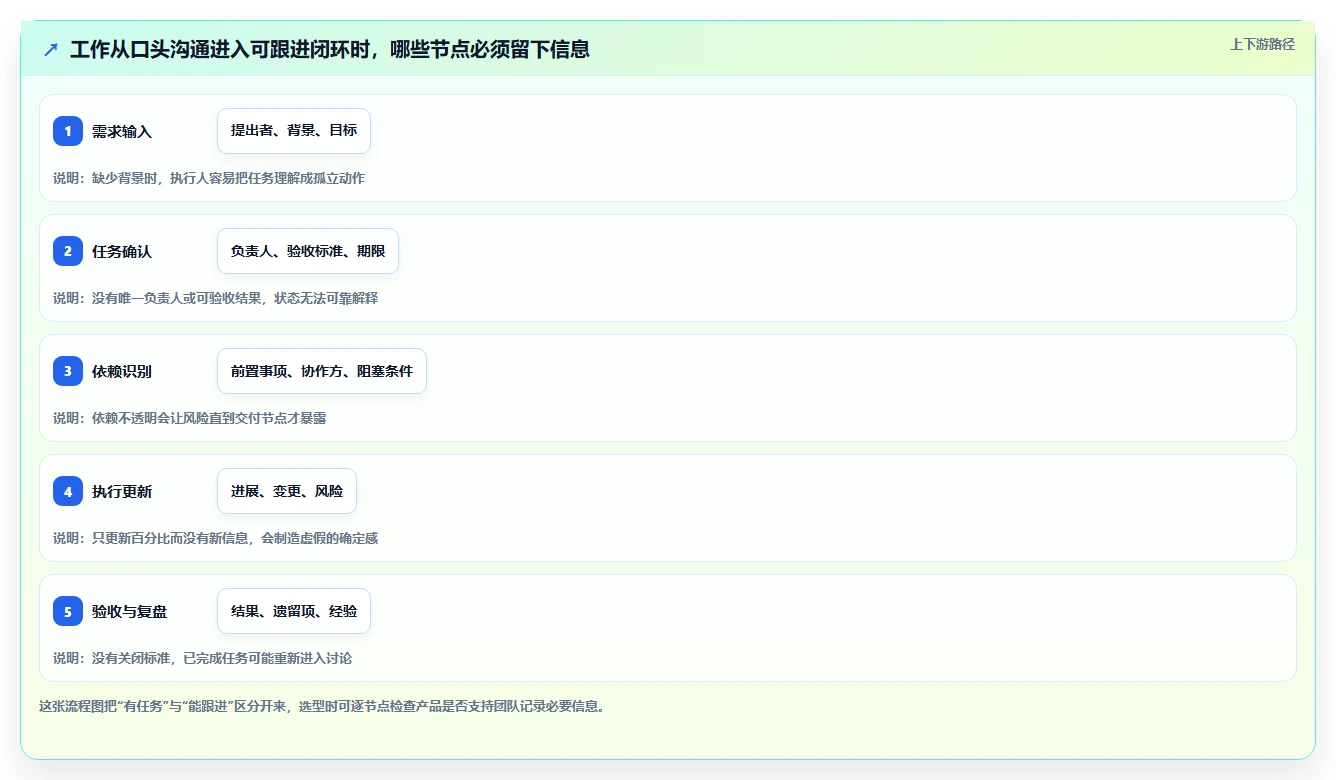Select the 前置事项、协作方、阻塞条件 chip
This screenshot has width=1336, height=780.
coord(322,371)
